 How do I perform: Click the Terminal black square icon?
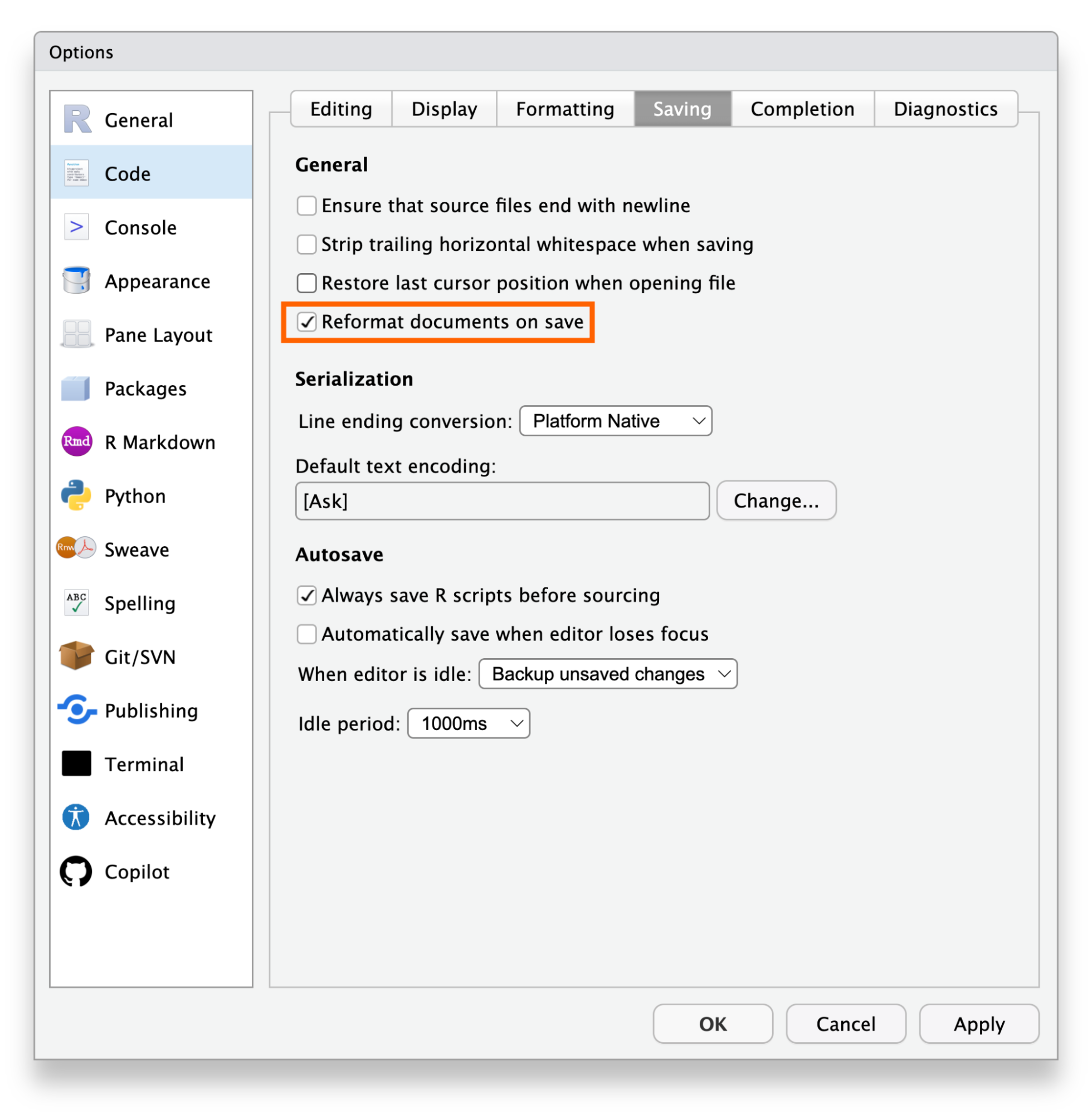tap(76, 763)
